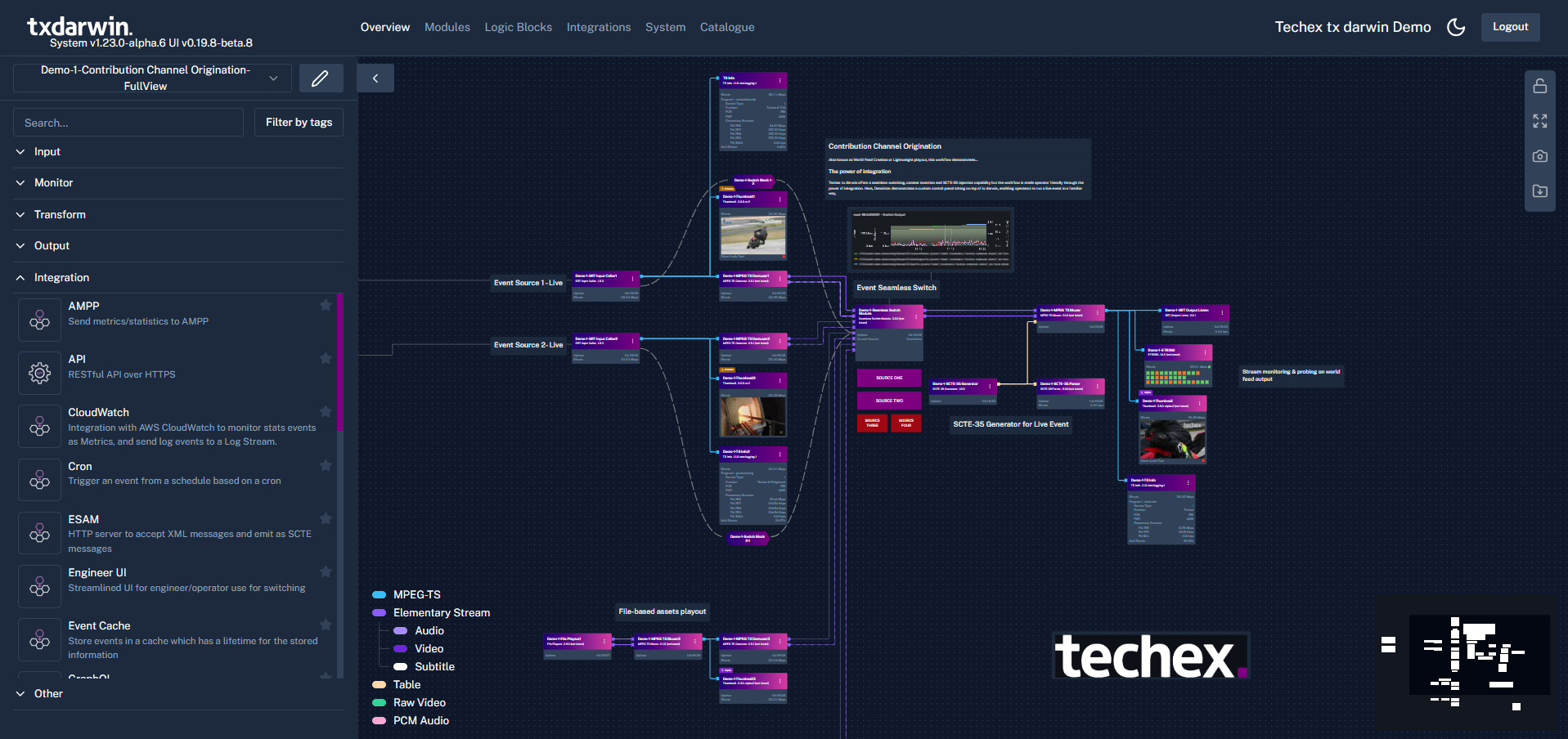Click the MPEG-TS legend color swatch

point(380,594)
